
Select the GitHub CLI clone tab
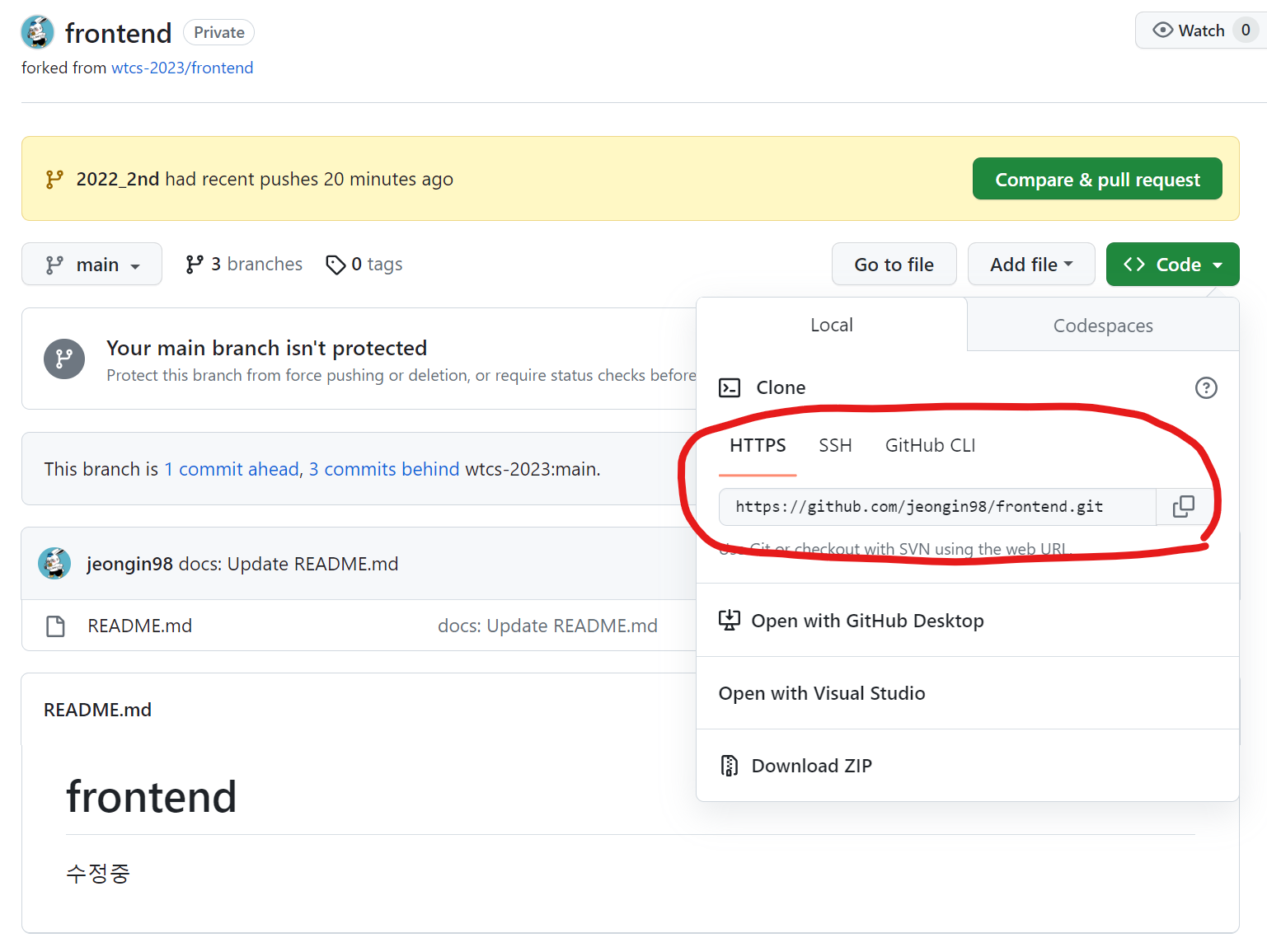pos(930,445)
